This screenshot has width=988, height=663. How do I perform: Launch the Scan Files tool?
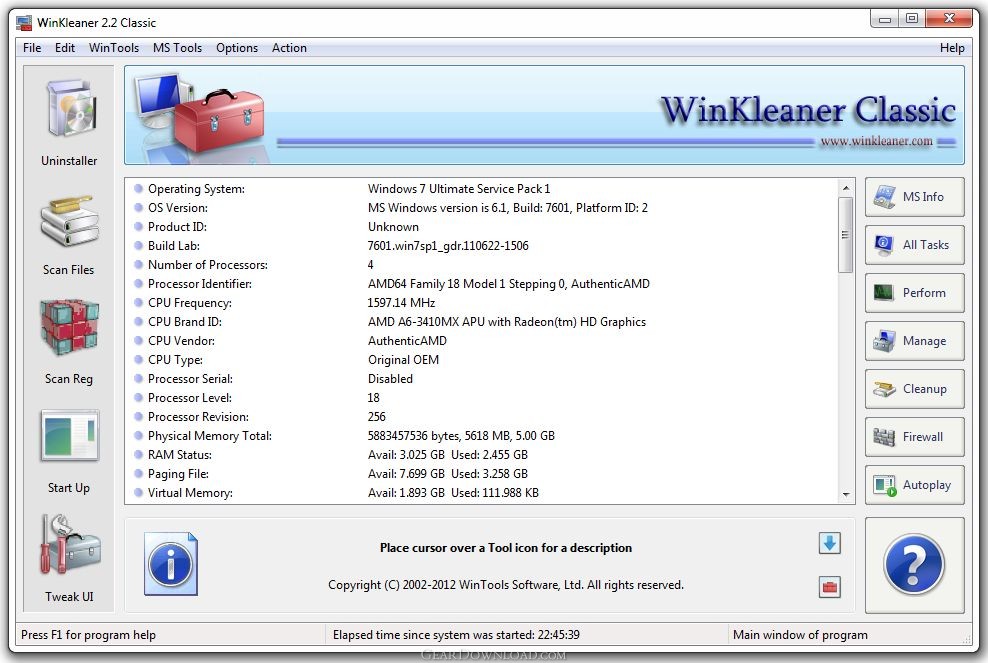click(x=69, y=235)
